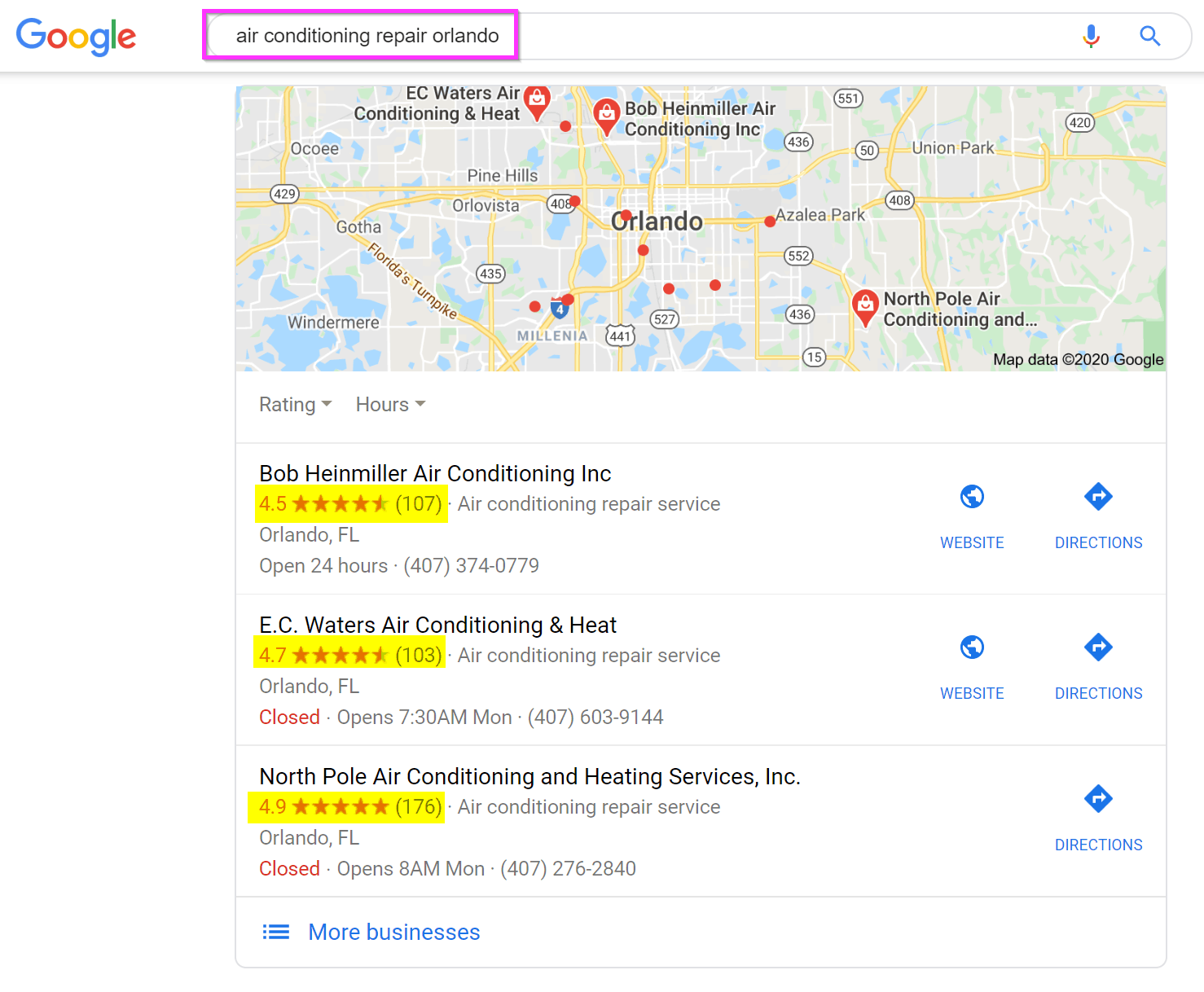
Task: Click the More businesses list icon
Action: pos(276,932)
